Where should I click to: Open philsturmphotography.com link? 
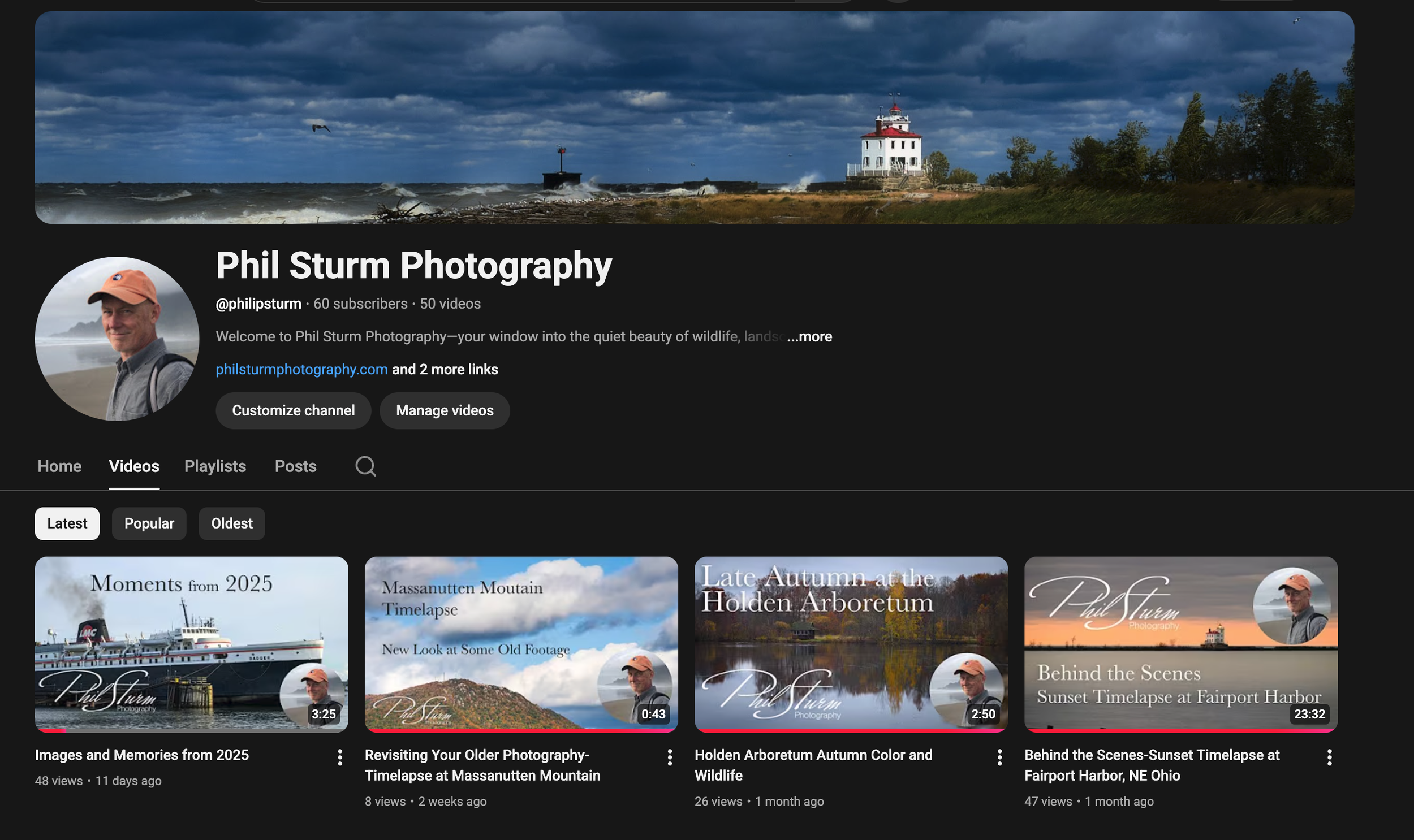pos(301,369)
